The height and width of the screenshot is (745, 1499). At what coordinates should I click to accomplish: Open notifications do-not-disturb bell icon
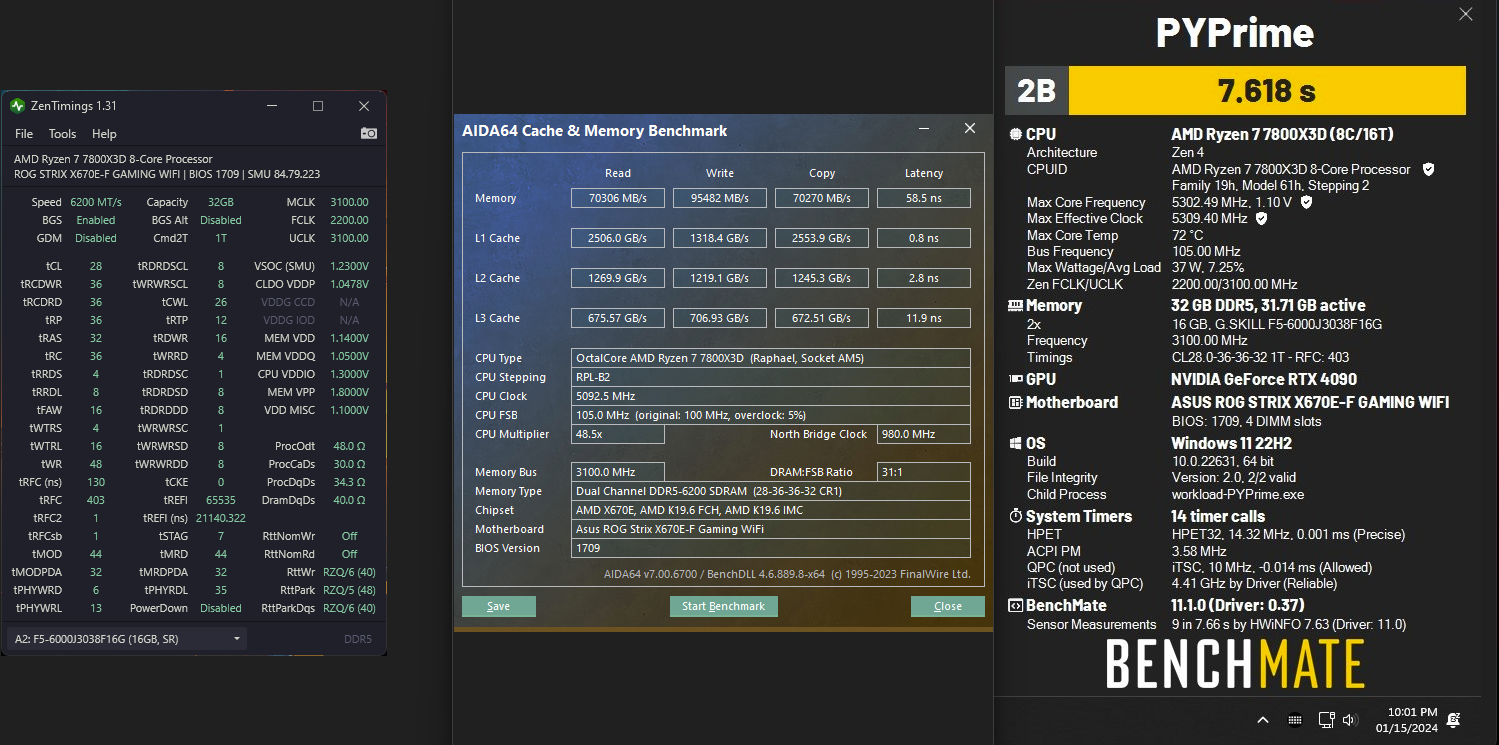(x=1453, y=720)
